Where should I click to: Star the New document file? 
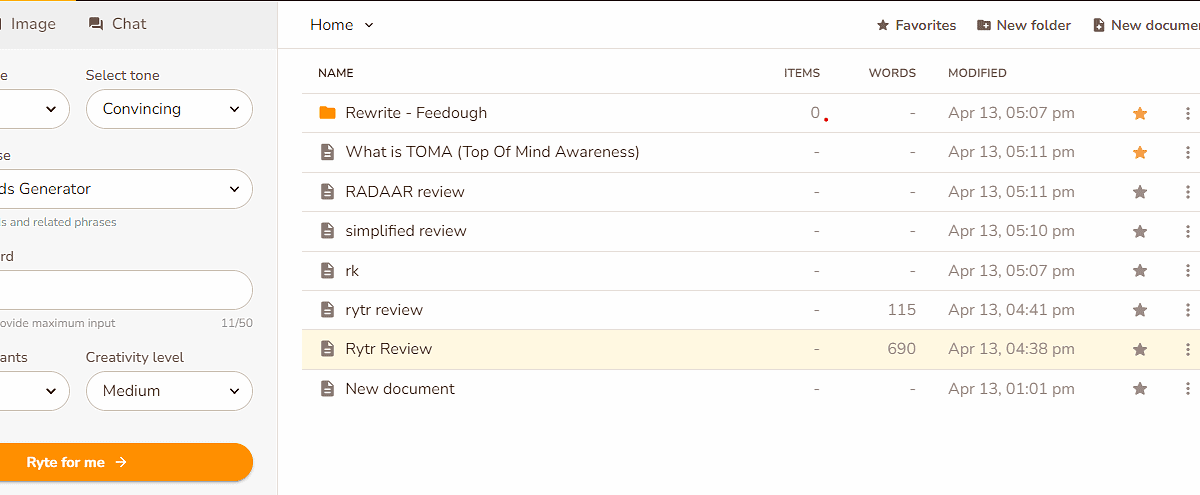pos(1140,389)
